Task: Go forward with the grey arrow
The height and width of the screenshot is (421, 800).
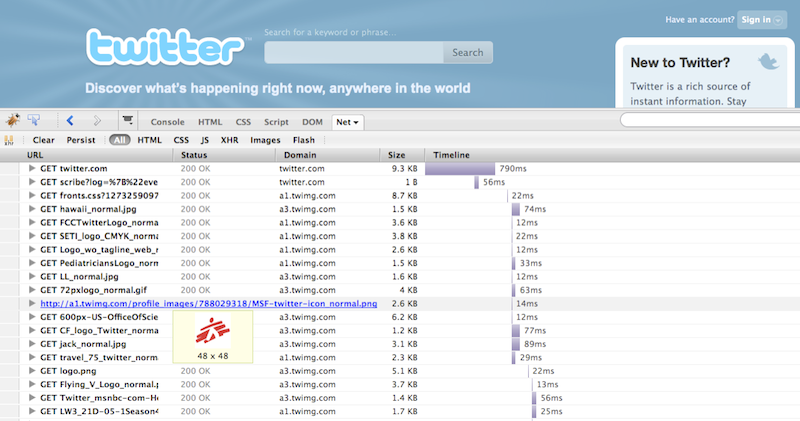Action: [x=96, y=120]
